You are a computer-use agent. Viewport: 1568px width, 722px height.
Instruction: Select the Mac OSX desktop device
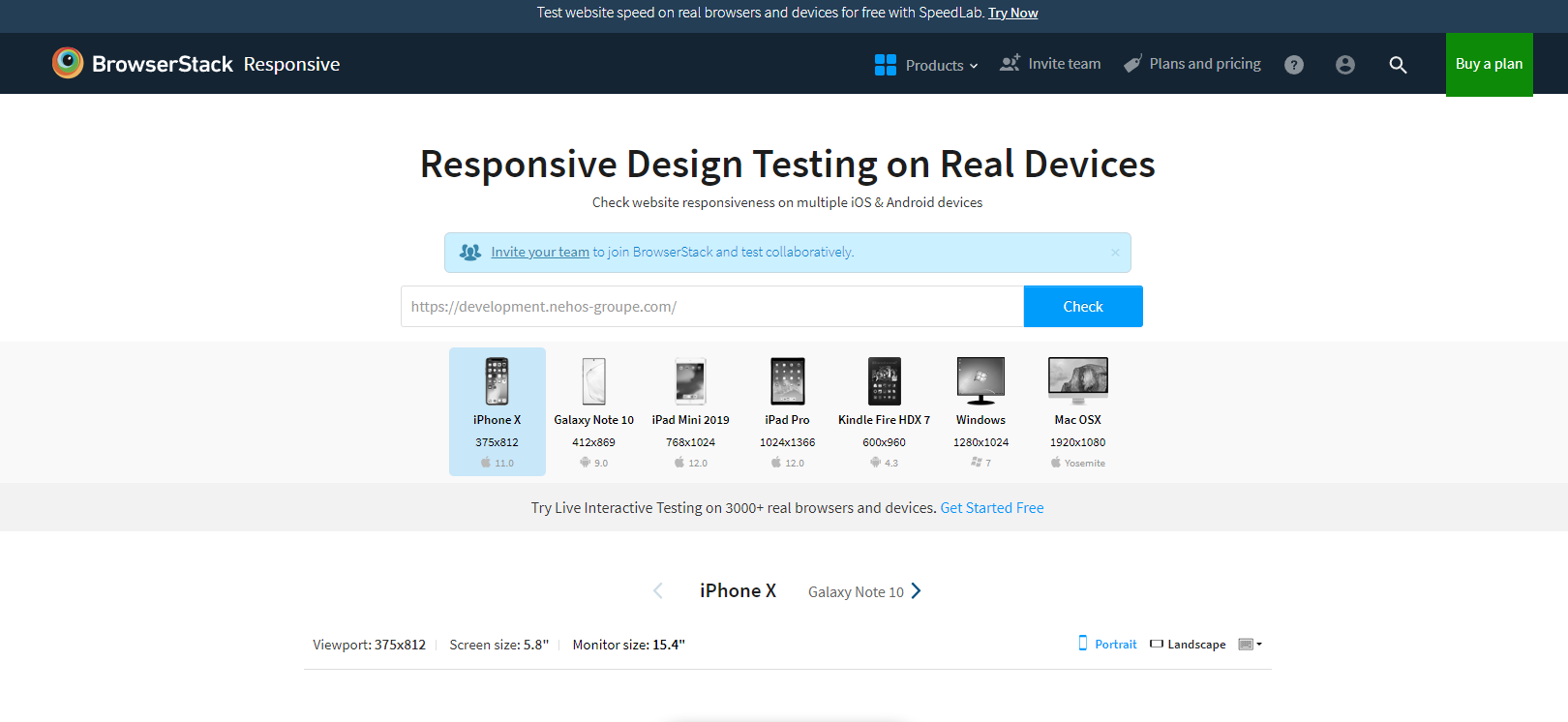tap(1077, 411)
